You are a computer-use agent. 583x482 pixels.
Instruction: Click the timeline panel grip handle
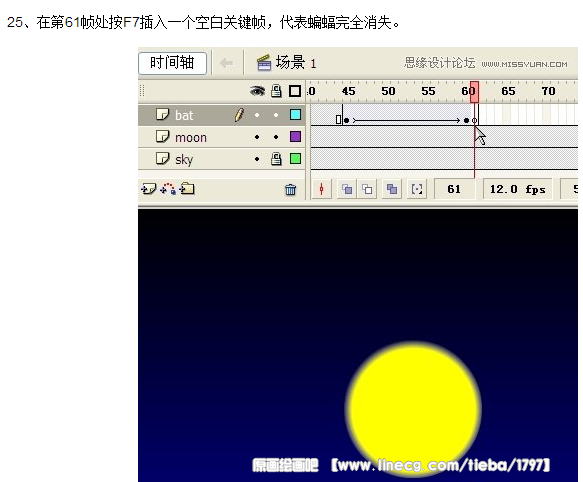(142, 91)
